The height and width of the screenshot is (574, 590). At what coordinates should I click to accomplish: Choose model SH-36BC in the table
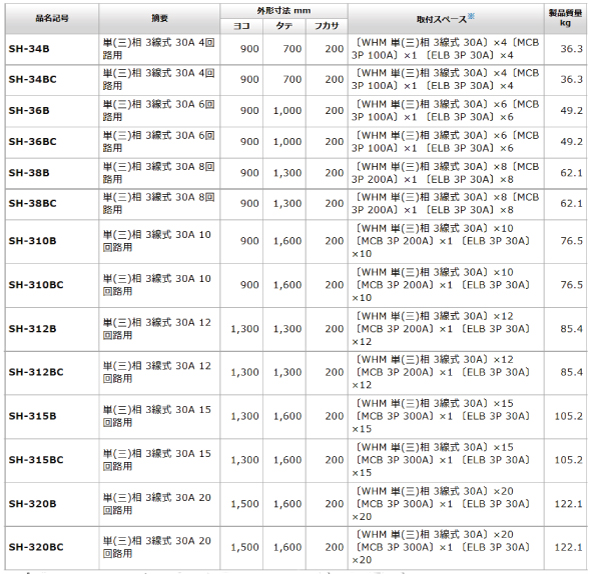click(x=33, y=142)
